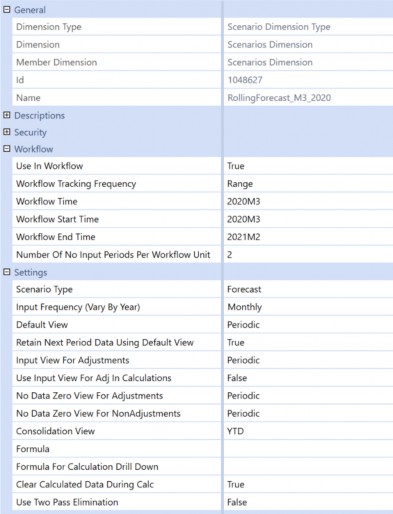Click the Settings section header text
The image size is (393, 514).
tap(30, 272)
